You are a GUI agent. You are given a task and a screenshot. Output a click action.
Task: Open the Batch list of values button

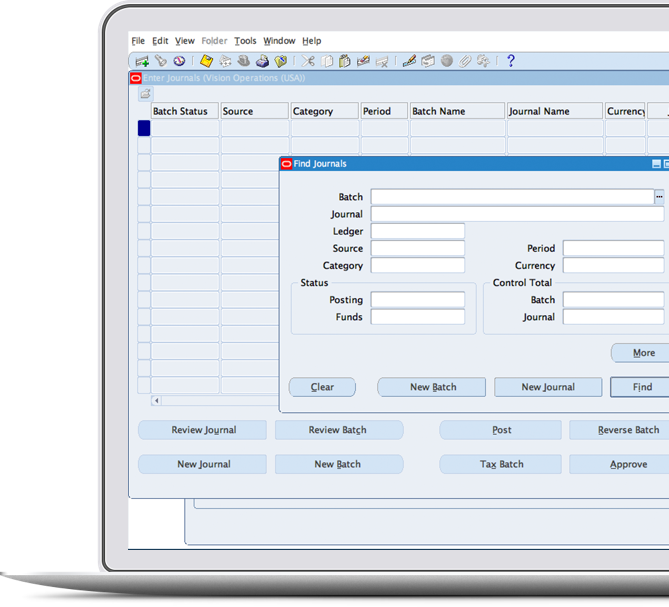(x=659, y=197)
